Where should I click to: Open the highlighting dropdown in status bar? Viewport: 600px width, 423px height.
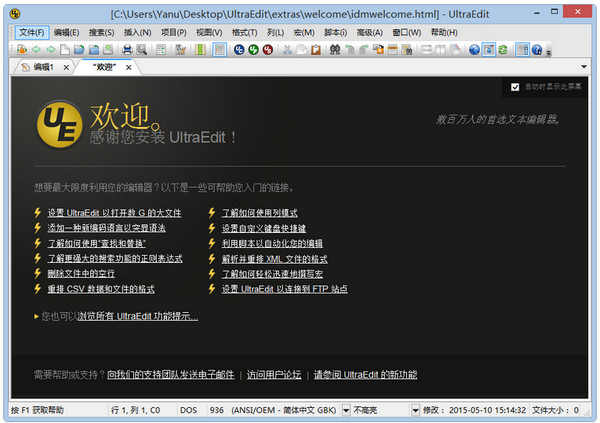tap(415, 410)
